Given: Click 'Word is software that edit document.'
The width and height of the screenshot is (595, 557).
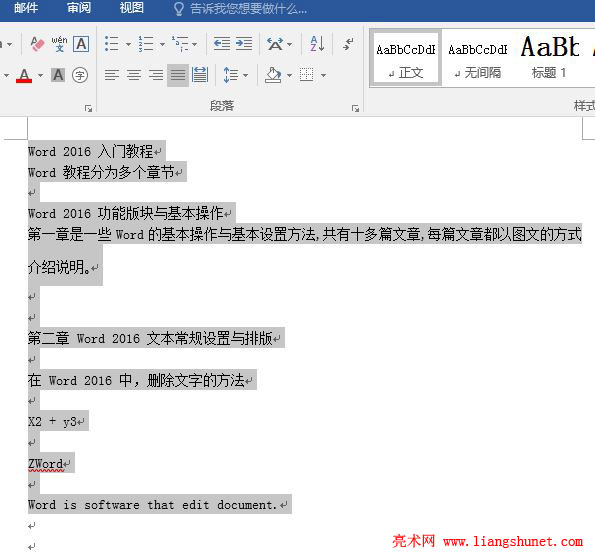Looking at the screenshot, I should coord(152,505).
